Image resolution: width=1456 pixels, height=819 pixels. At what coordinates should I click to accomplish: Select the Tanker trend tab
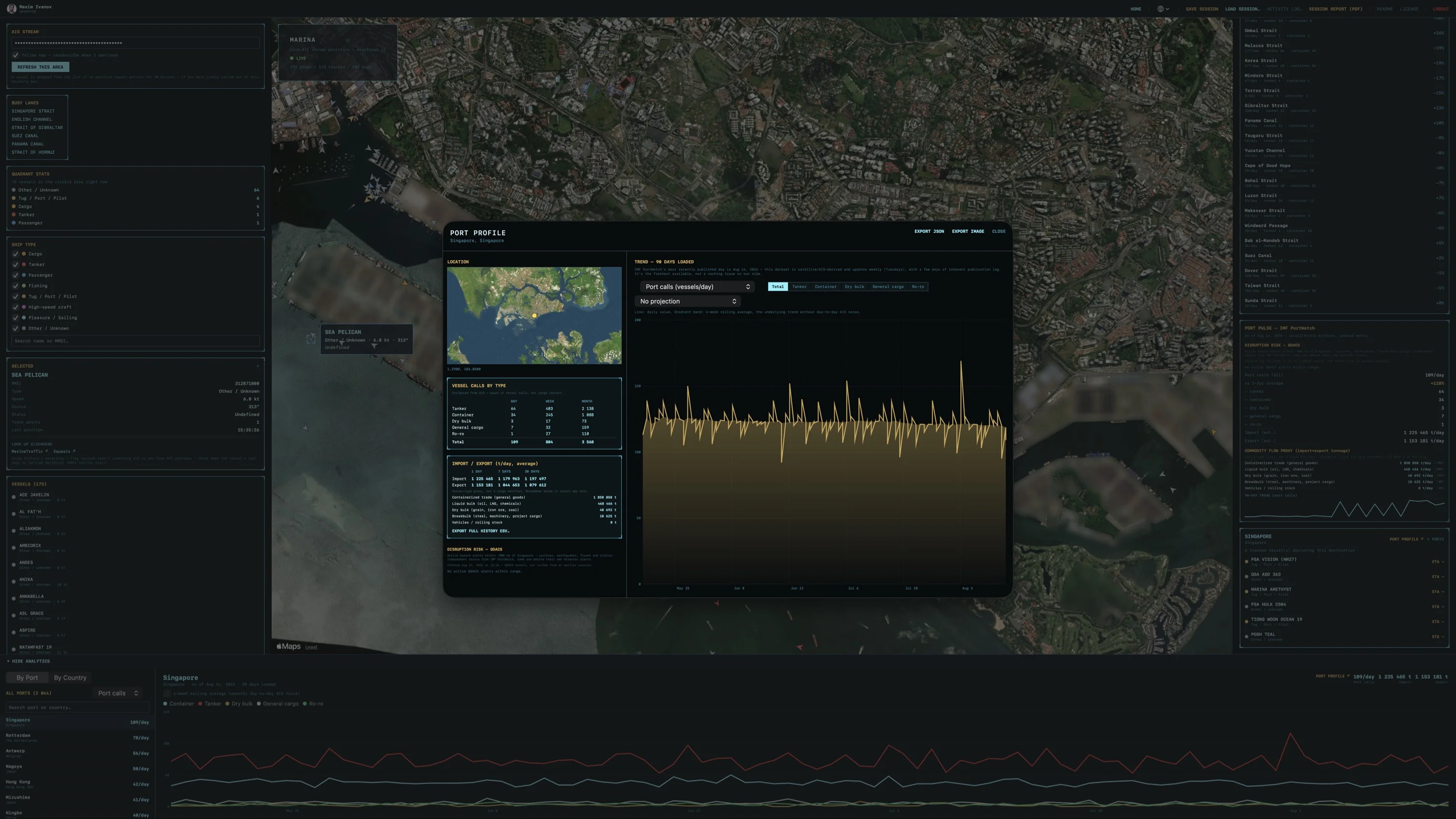(799, 287)
